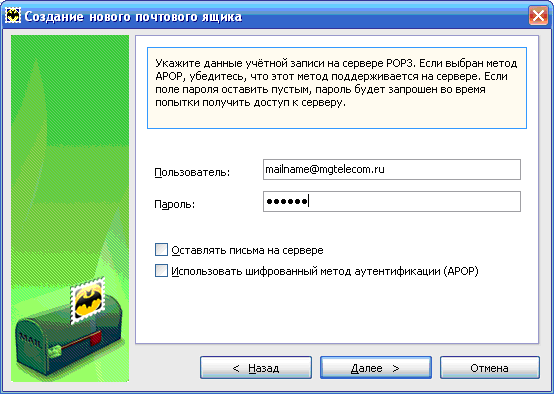This screenshot has width=554, height=394.
Task: Cancel the wizard with 'Отмена'
Action: [490, 368]
